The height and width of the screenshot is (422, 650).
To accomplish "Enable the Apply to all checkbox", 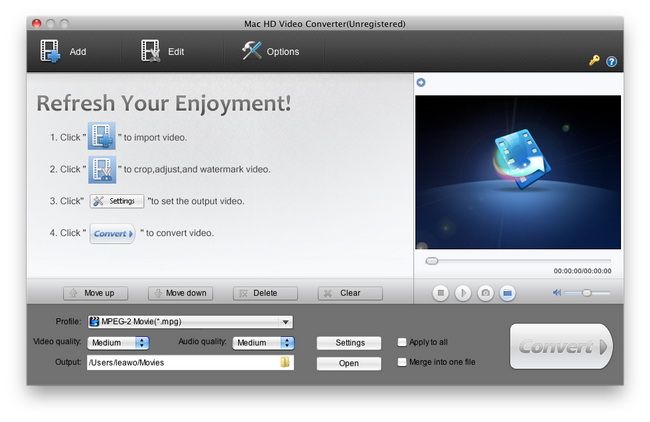I will [x=402, y=342].
